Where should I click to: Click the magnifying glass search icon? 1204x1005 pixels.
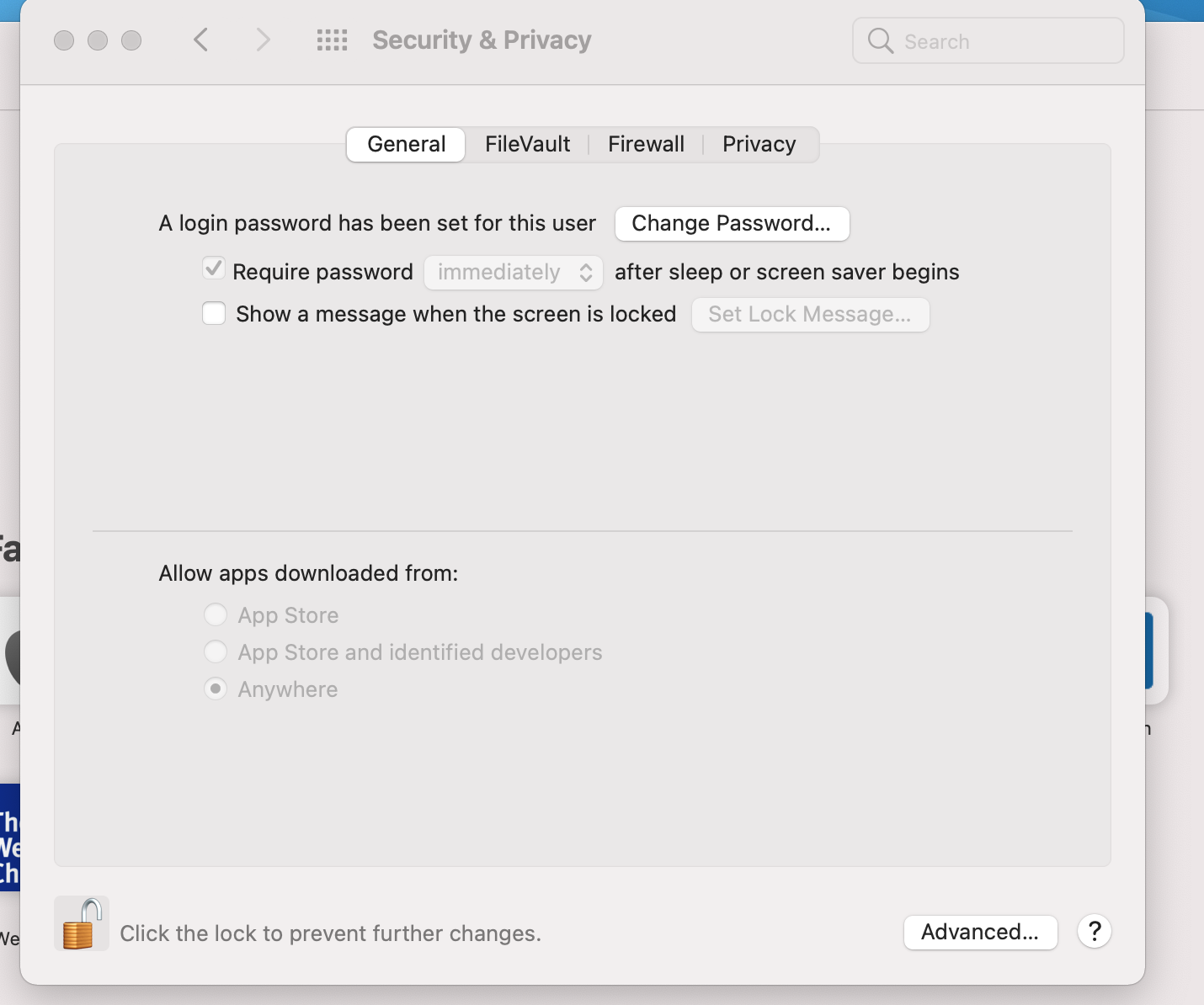[x=880, y=41]
